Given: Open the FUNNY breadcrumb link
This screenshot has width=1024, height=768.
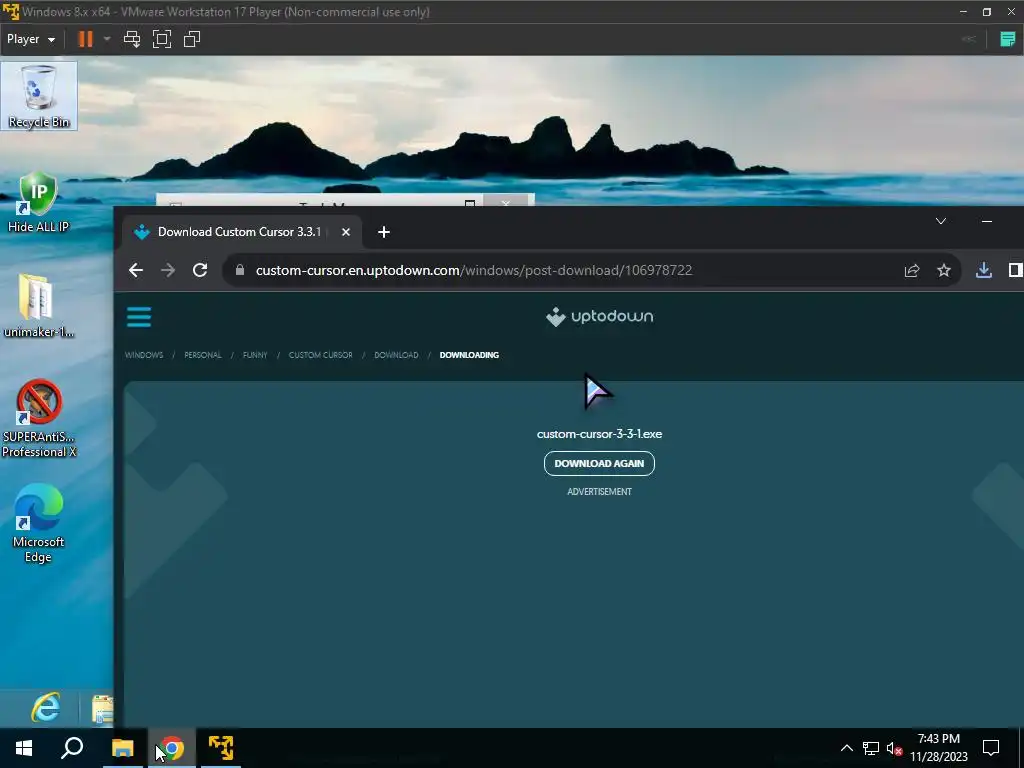Looking at the screenshot, I should tap(255, 355).
